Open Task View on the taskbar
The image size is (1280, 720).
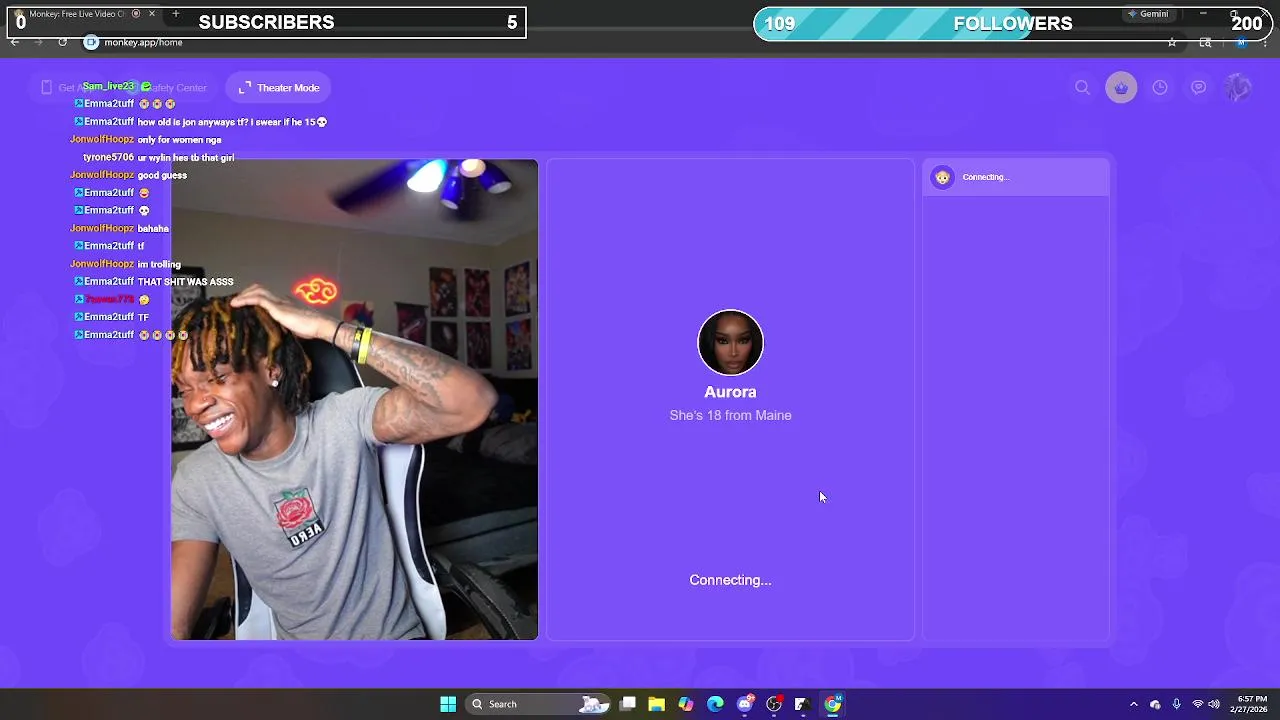coord(628,704)
